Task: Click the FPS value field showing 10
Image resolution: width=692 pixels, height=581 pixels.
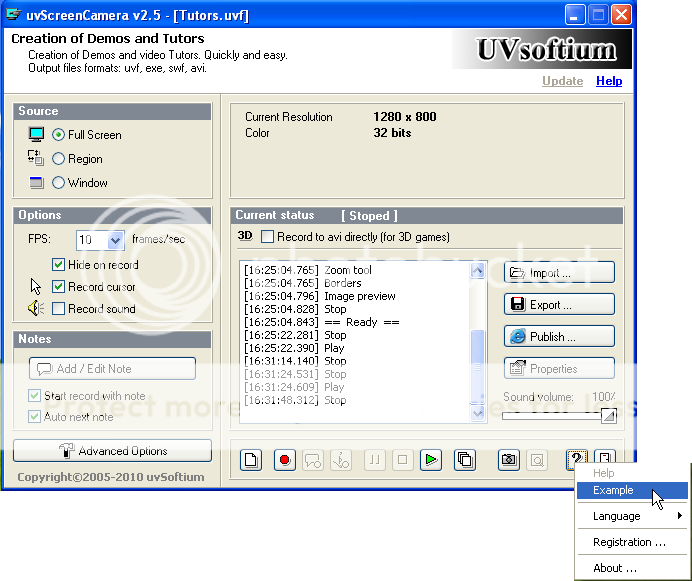Action: click(x=92, y=240)
